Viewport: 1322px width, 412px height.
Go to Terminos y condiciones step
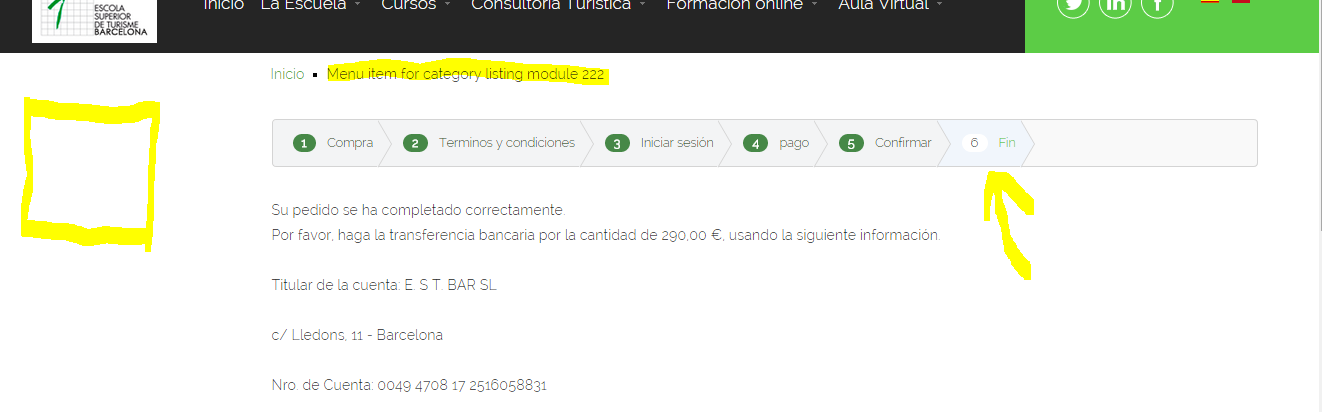point(507,143)
